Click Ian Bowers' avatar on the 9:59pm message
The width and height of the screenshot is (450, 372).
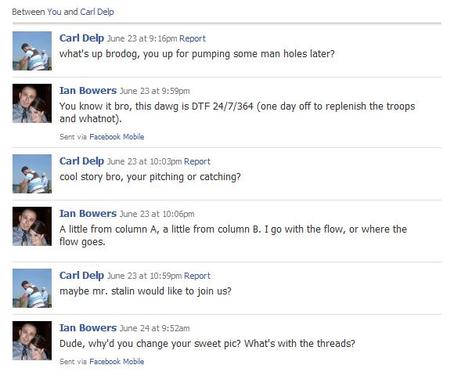pyautogui.click(x=32, y=103)
